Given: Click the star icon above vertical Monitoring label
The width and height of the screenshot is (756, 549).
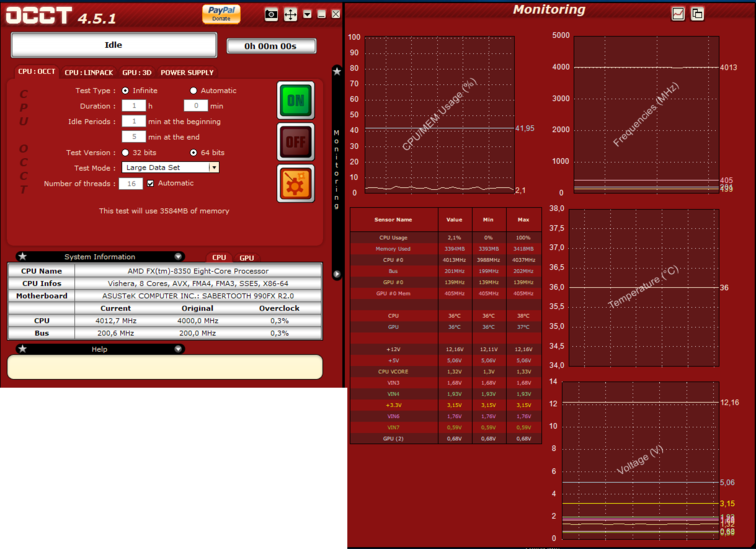Looking at the screenshot, I should tap(337, 72).
